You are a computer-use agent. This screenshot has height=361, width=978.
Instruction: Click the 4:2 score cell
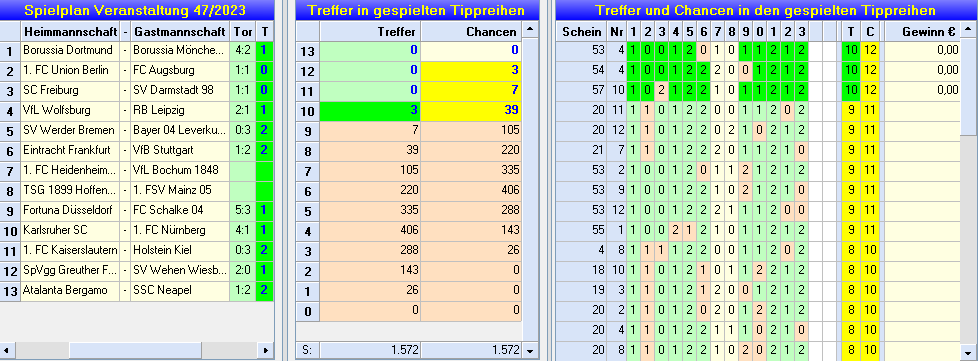pos(243,51)
